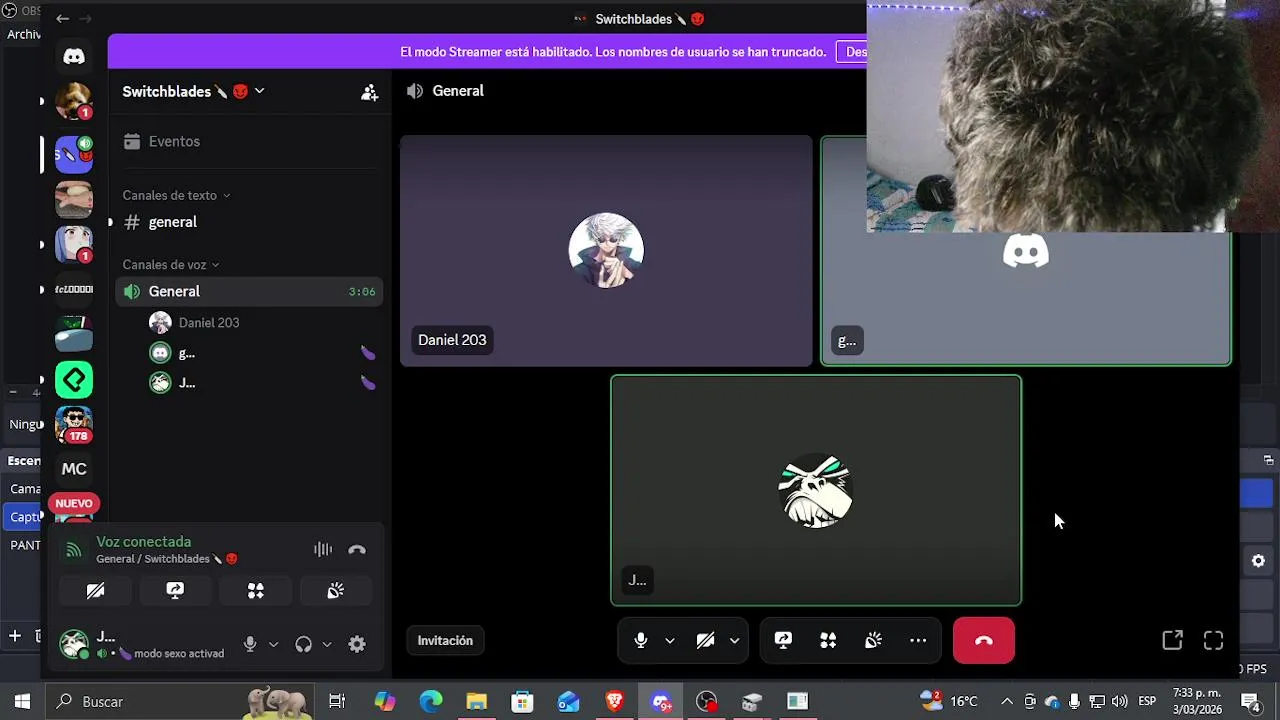Open the MC server icon
The height and width of the screenshot is (720, 1280).
pyautogui.click(x=74, y=469)
